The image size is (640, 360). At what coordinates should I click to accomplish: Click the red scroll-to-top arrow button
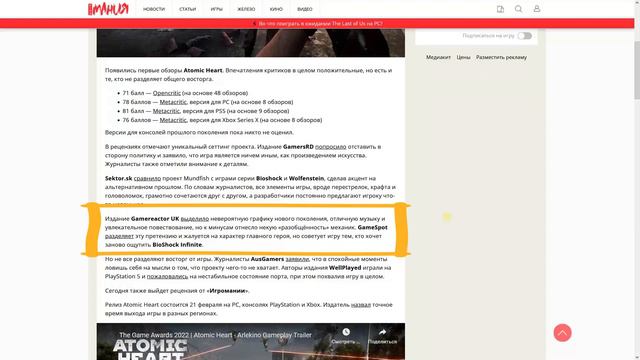(562, 333)
